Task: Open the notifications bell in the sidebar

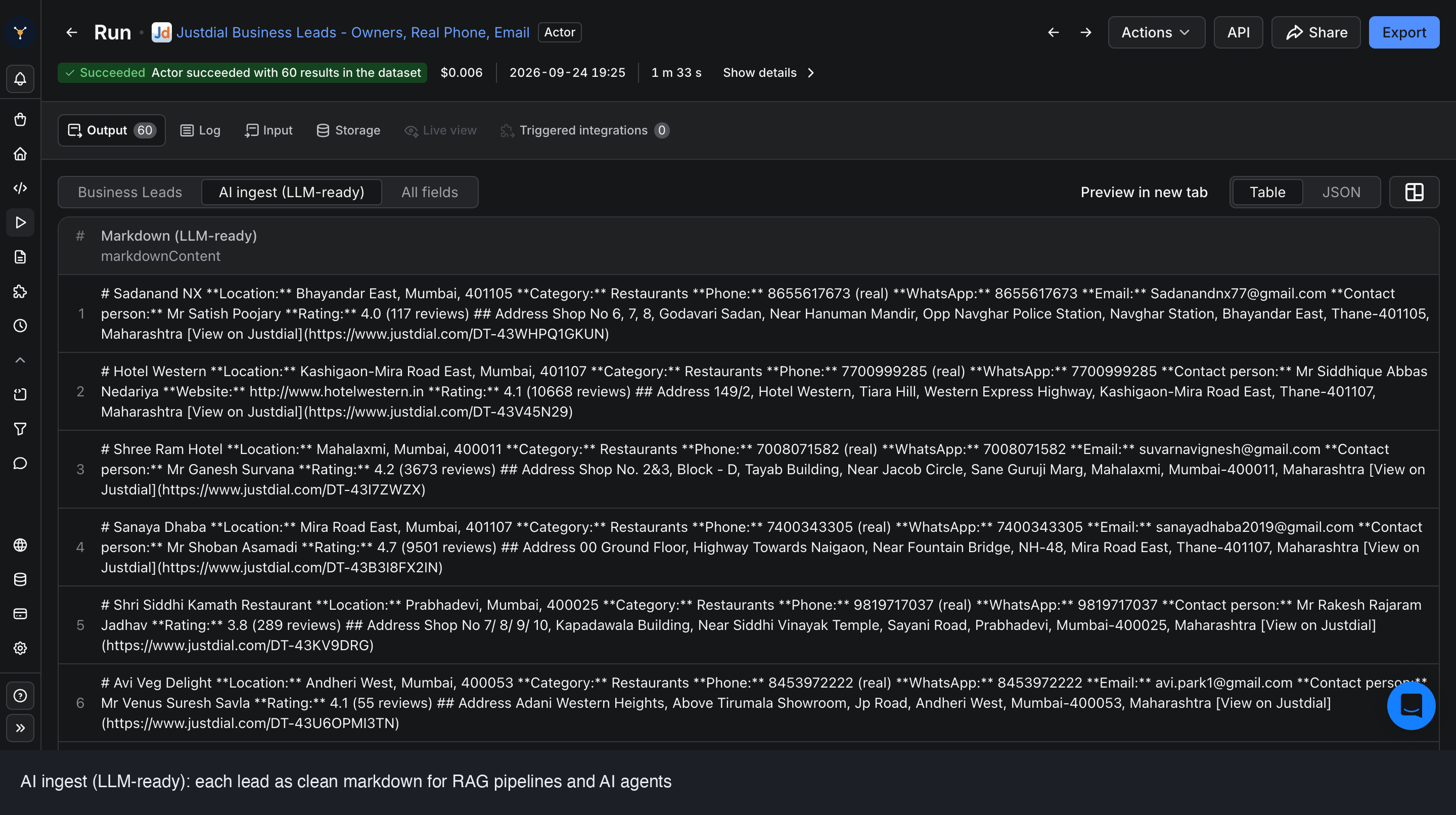Action: pos(20,78)
